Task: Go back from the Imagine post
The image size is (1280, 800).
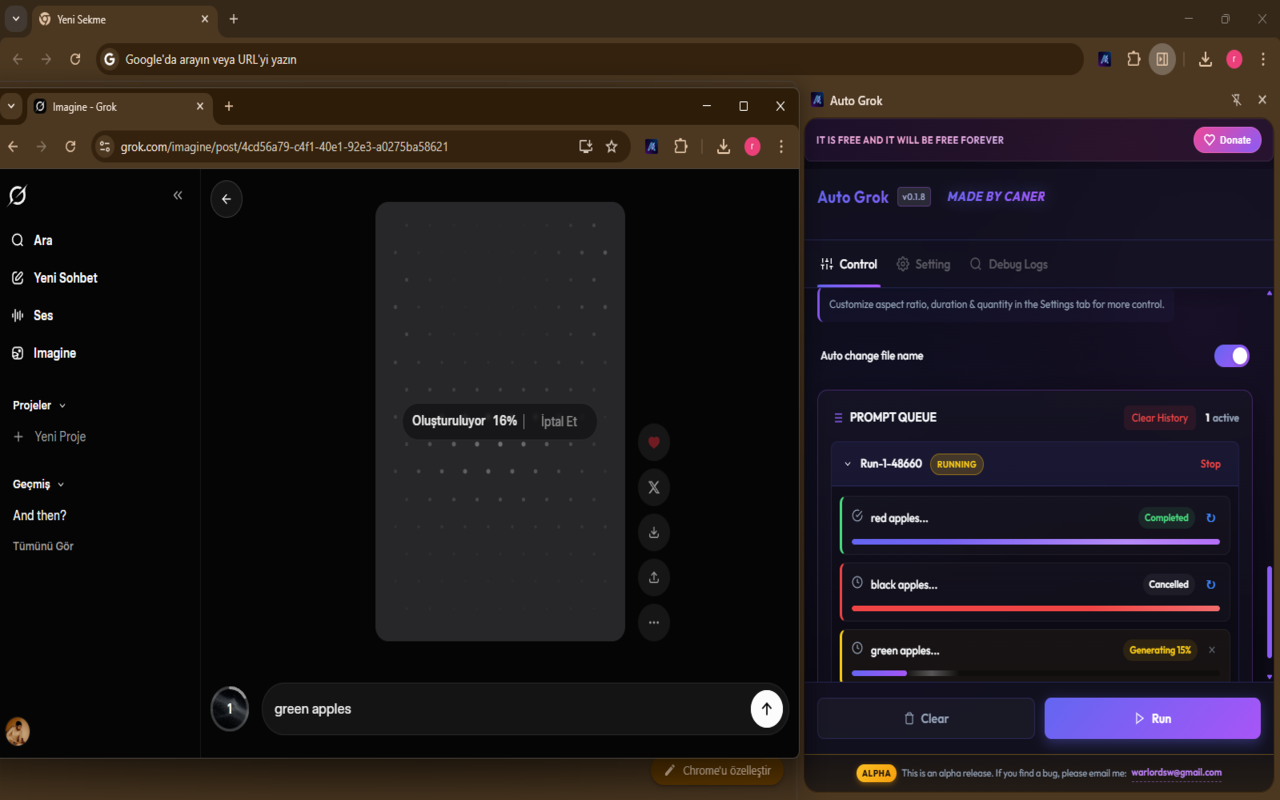Action: point(226,199)
